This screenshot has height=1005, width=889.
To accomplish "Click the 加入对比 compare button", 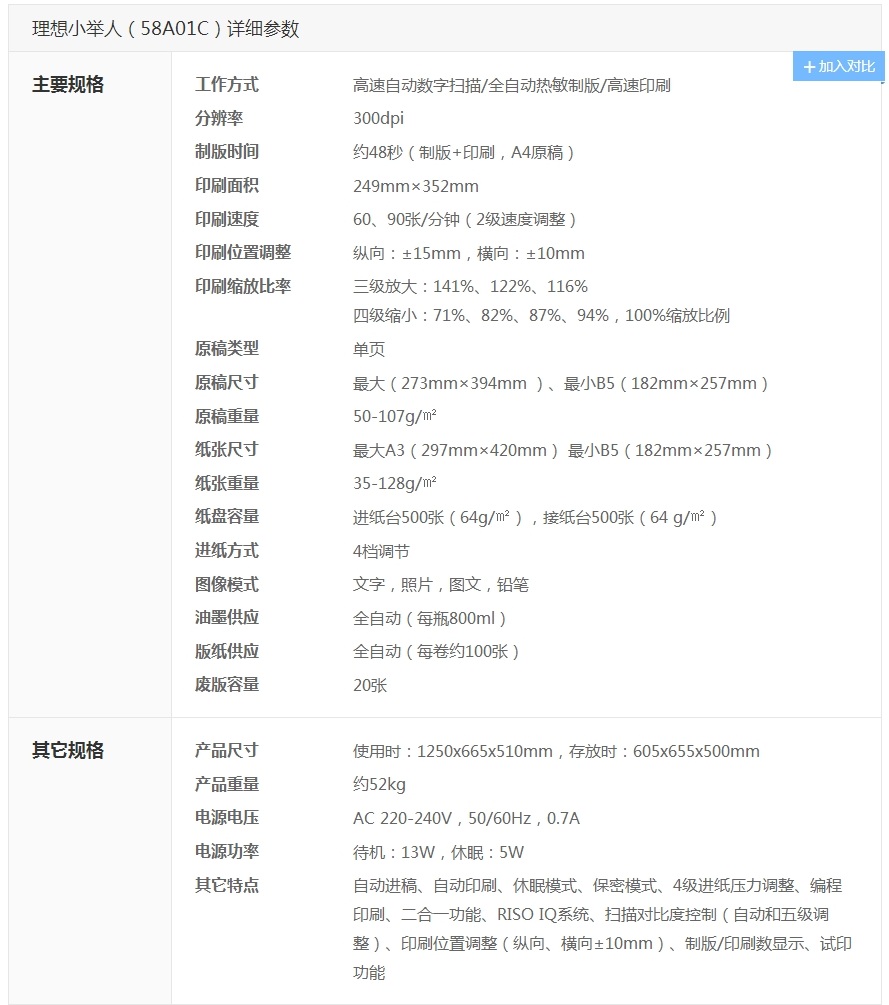I will [x=838, y=67].
